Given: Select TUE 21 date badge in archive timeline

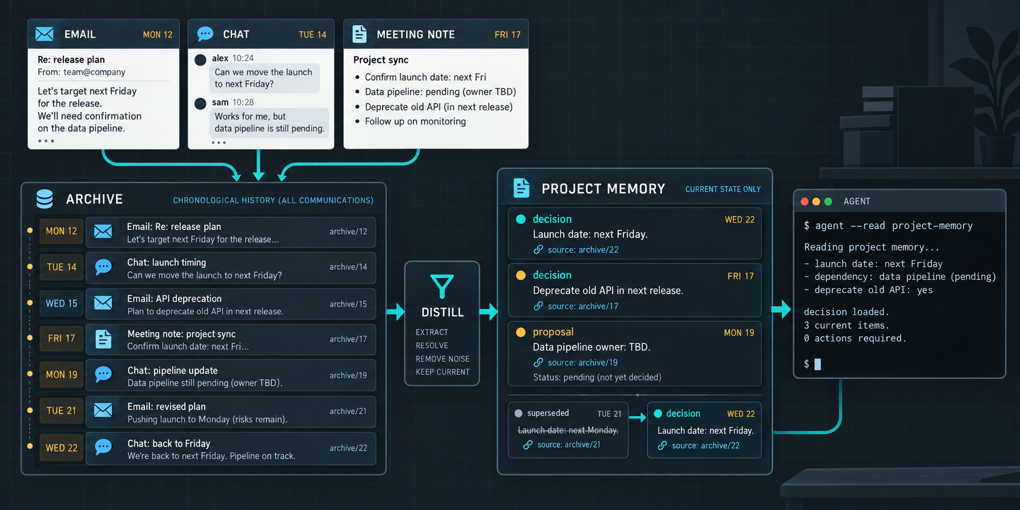Looking at the screenshot, I should click(62, 410).
